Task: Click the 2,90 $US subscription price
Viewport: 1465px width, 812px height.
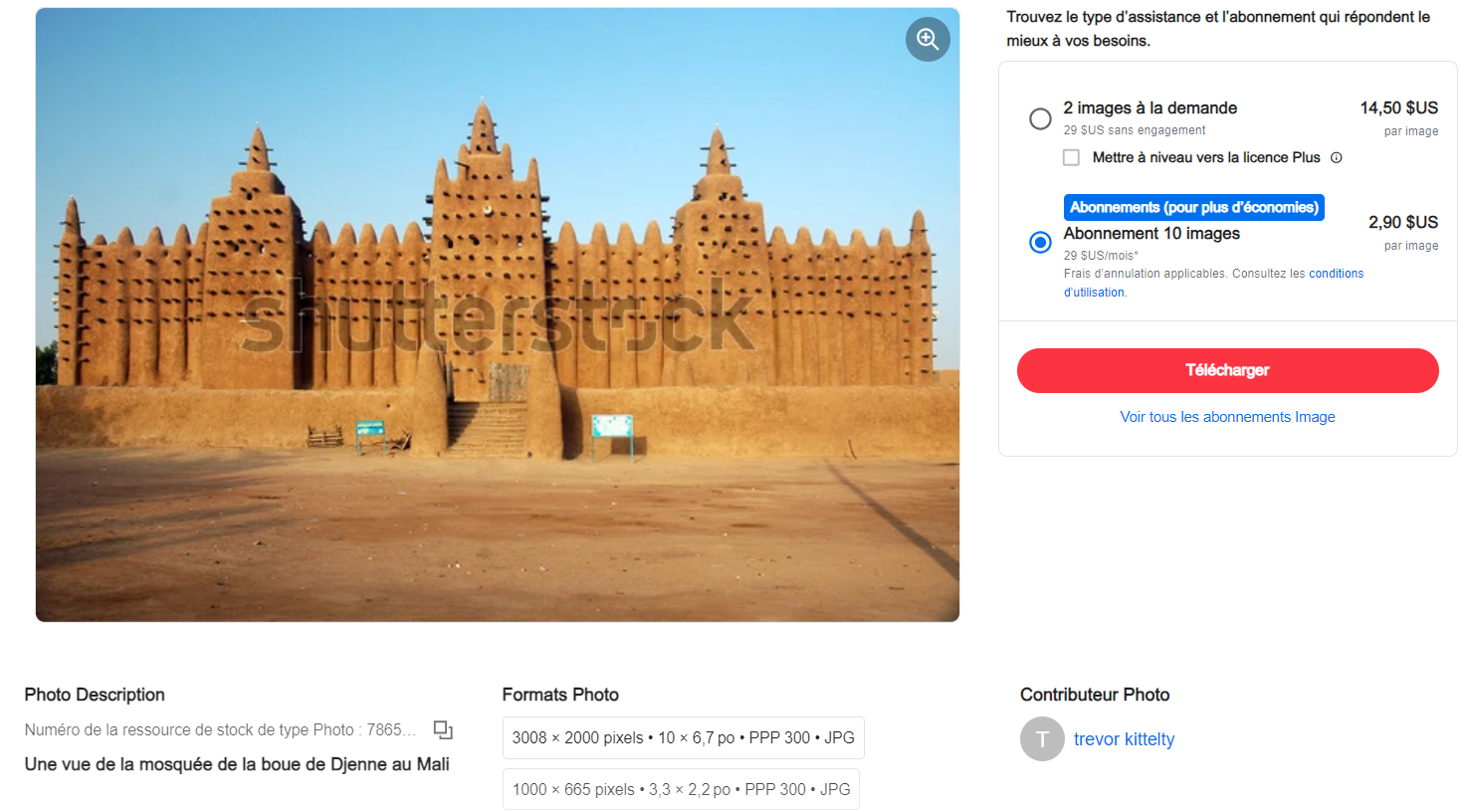Action: [1402, 222]
